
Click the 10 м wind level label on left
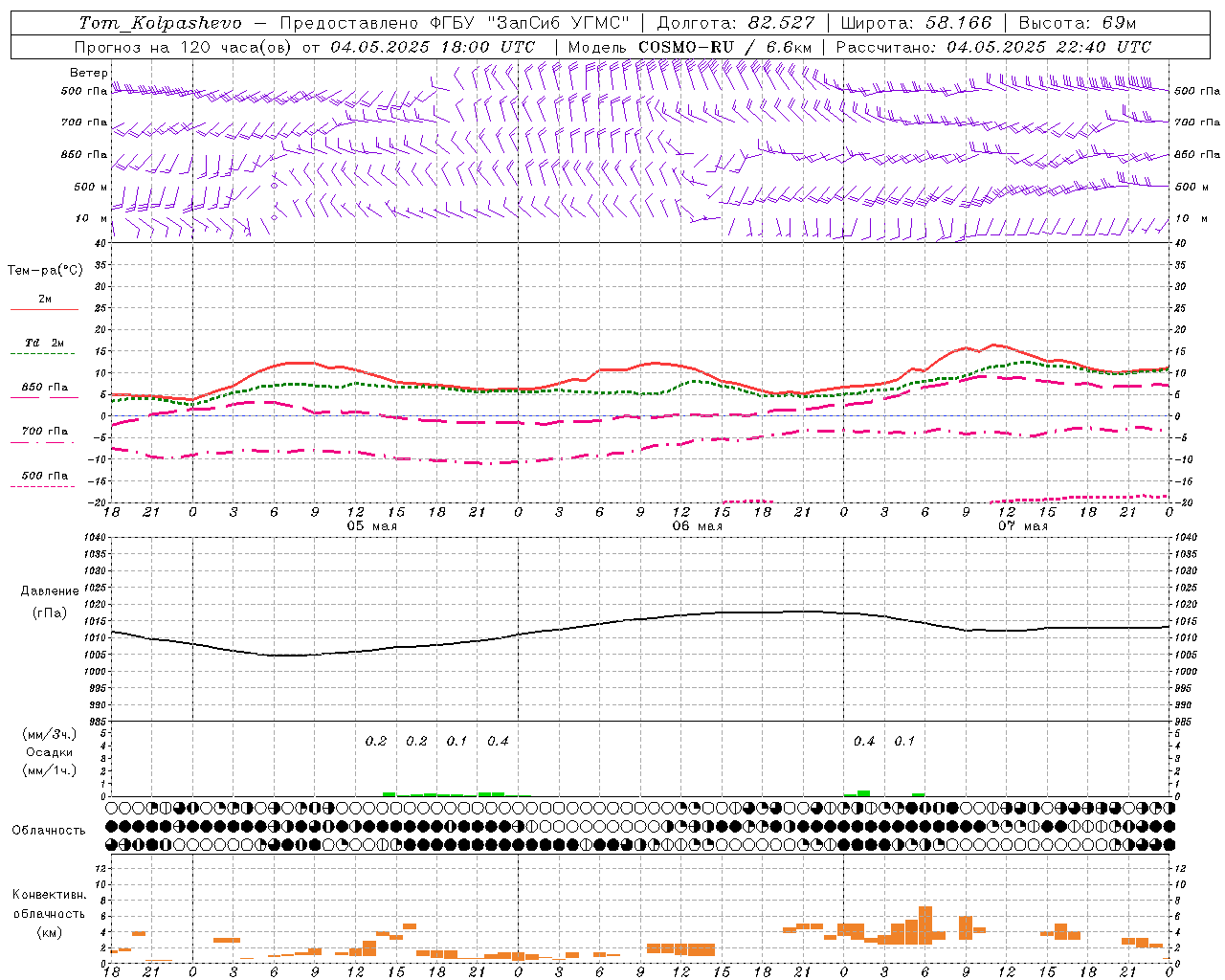(91, 218)
